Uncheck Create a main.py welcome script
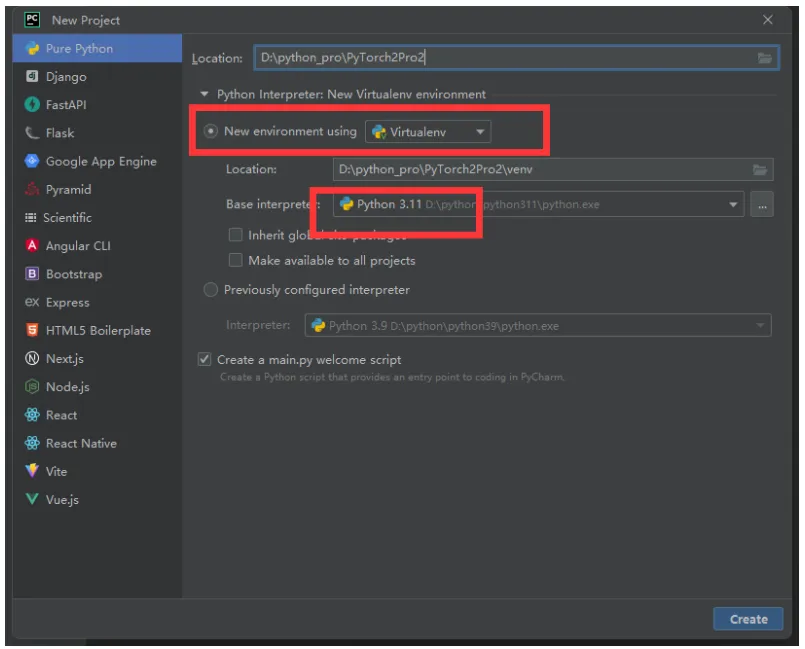805x649 pixels. point(205,360)
